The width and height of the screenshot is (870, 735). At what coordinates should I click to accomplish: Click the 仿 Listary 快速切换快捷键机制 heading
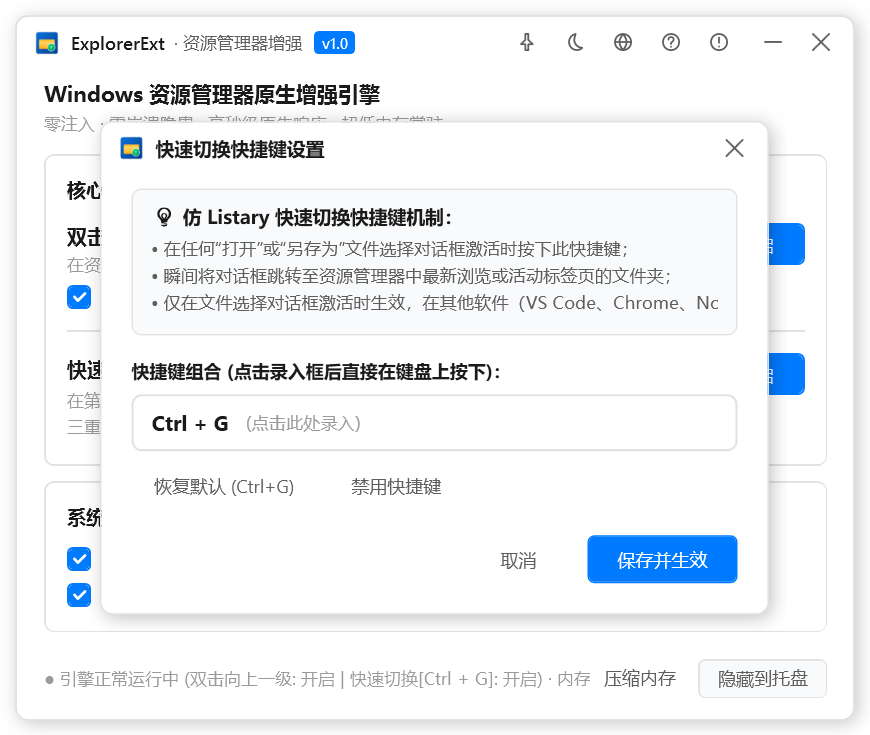pos(317,217)
